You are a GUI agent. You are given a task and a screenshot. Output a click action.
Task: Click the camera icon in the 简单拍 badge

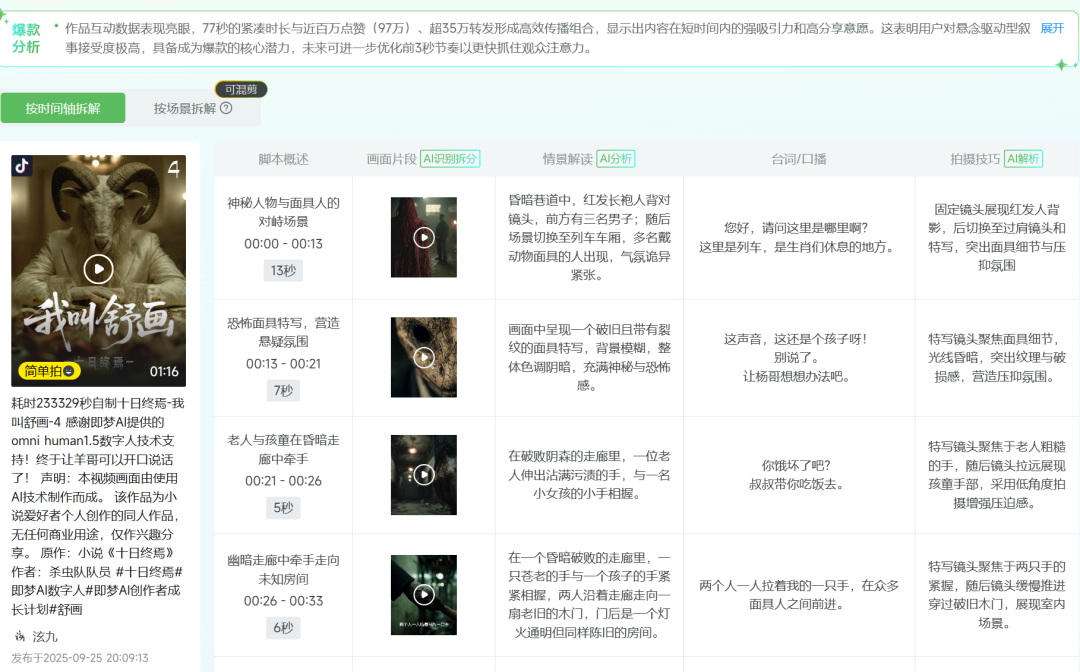70,371
